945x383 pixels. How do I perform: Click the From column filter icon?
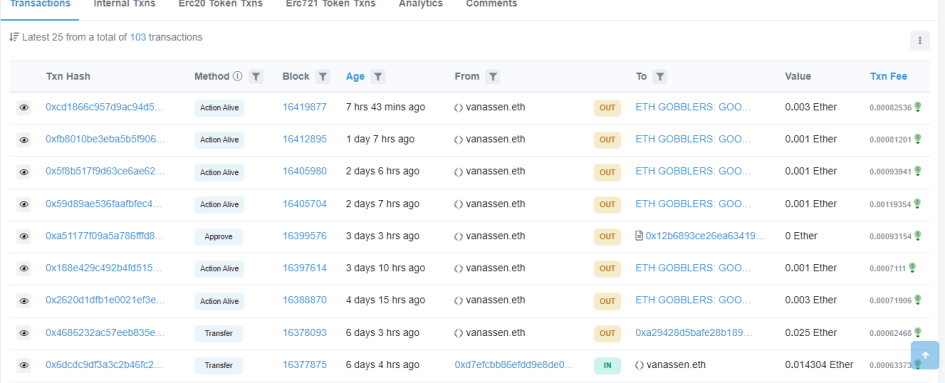[x=492, y=77]
